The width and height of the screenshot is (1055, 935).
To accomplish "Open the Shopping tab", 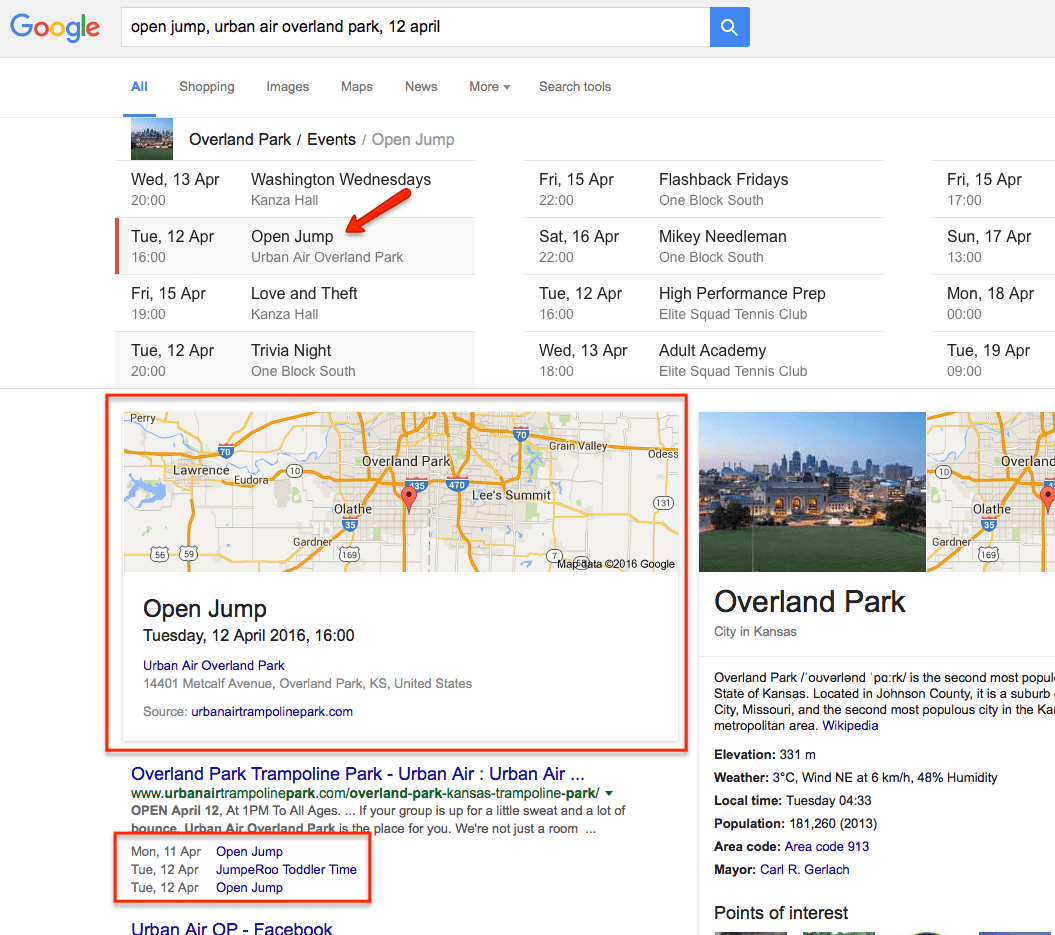I will (206, 87).
